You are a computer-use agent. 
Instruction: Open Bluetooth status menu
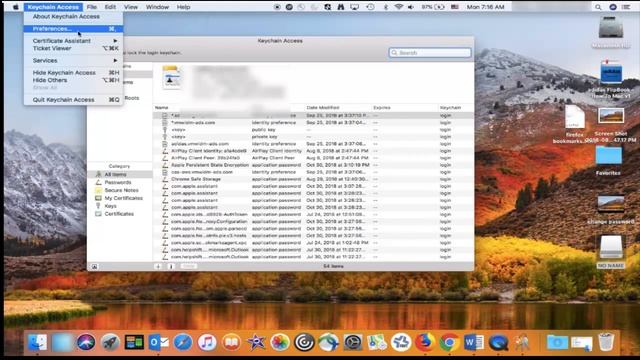pos(386,7)
